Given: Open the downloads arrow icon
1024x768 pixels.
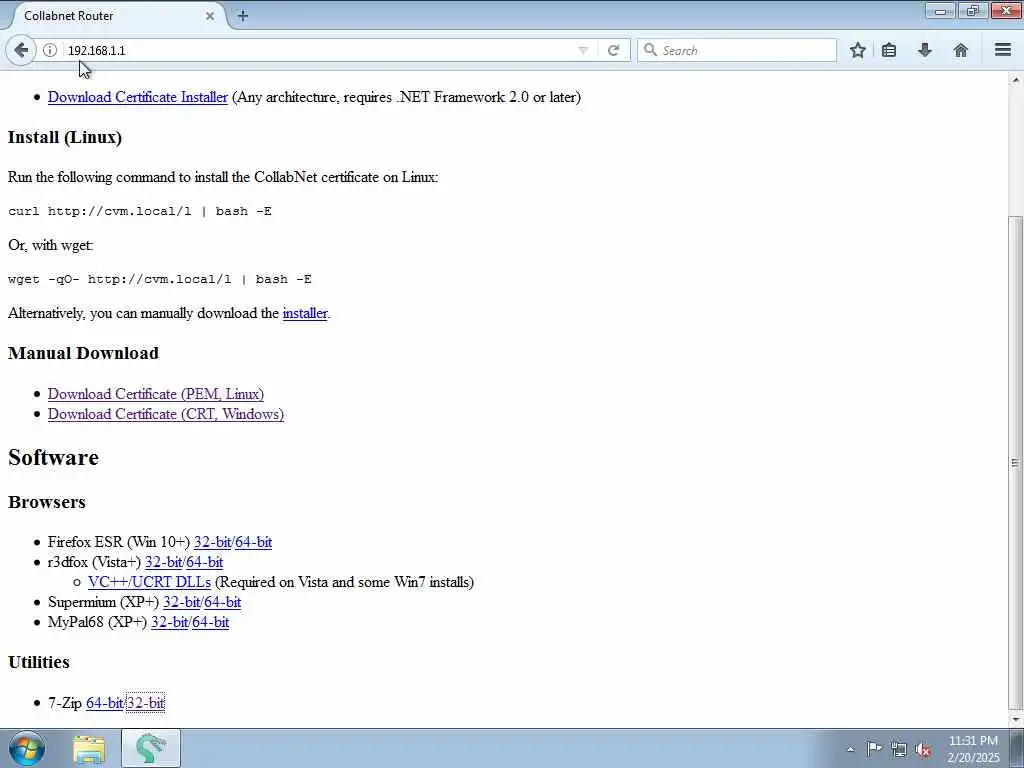Looking at the screenshot, I should click(925, 50).
